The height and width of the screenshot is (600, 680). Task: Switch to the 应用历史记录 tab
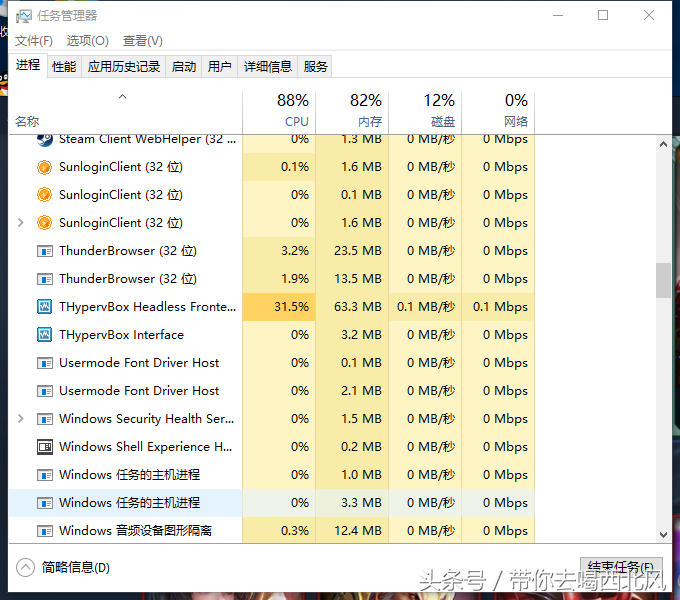(x=124, y=67)
